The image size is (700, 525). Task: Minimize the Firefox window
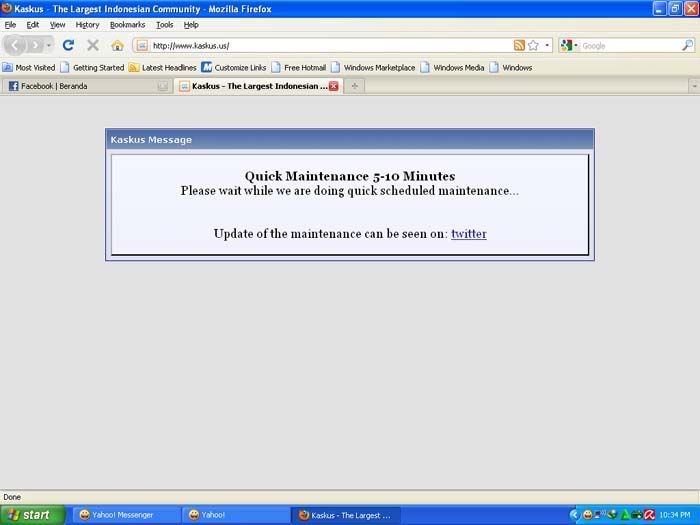pyautogui.click(x=660, y=8)
